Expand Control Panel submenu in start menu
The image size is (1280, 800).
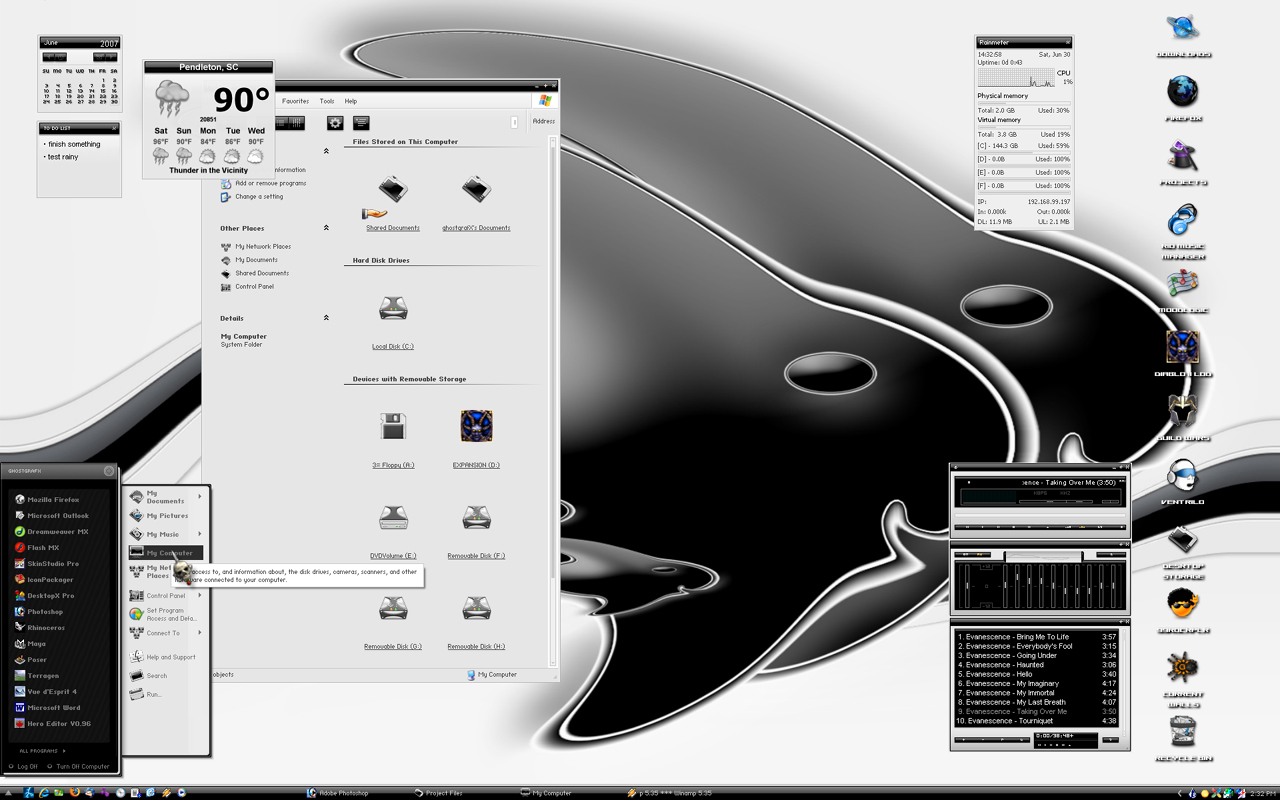click(200, 595)
